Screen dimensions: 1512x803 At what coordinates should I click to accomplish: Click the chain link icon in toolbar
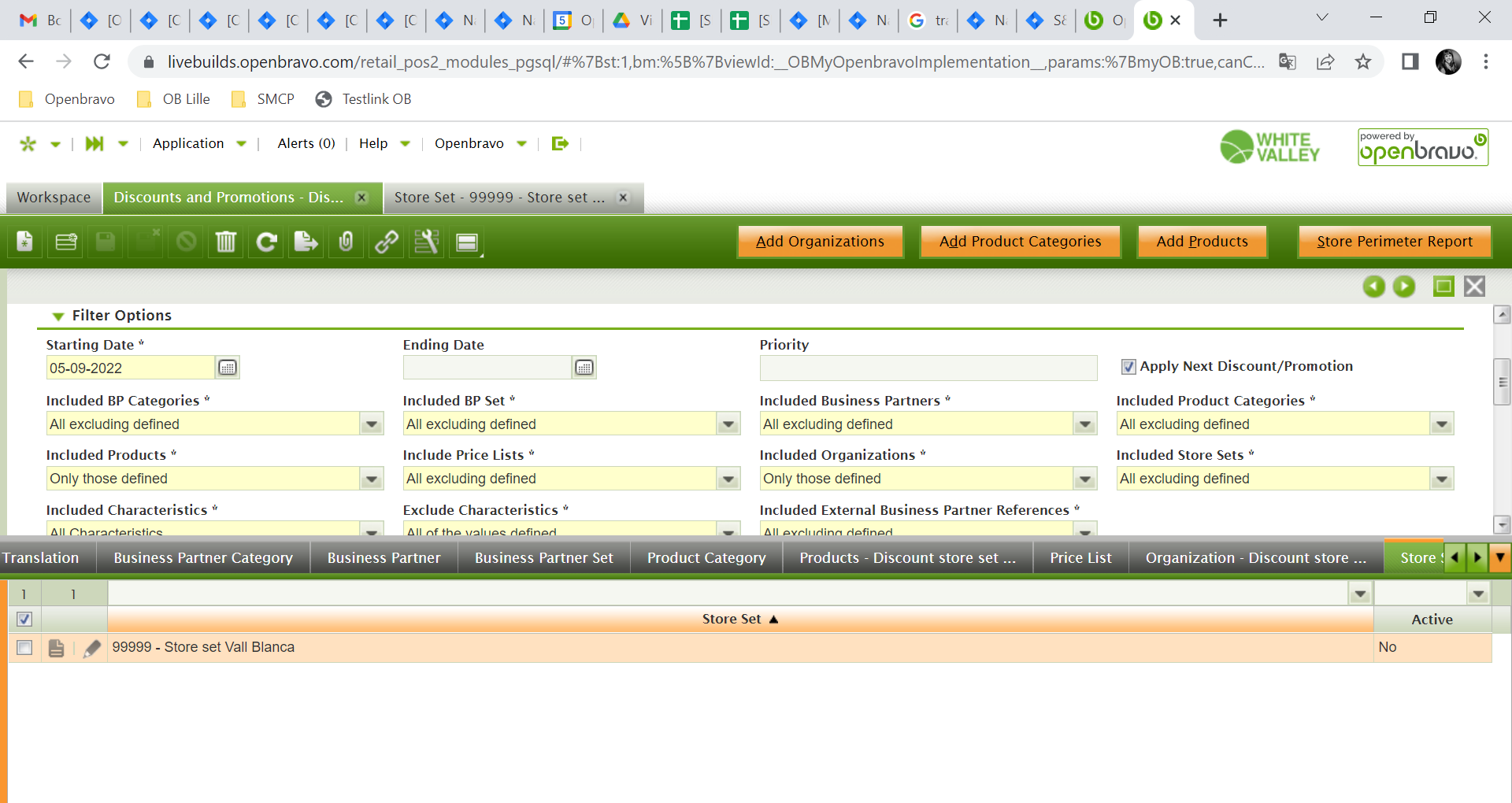[386, 242]
